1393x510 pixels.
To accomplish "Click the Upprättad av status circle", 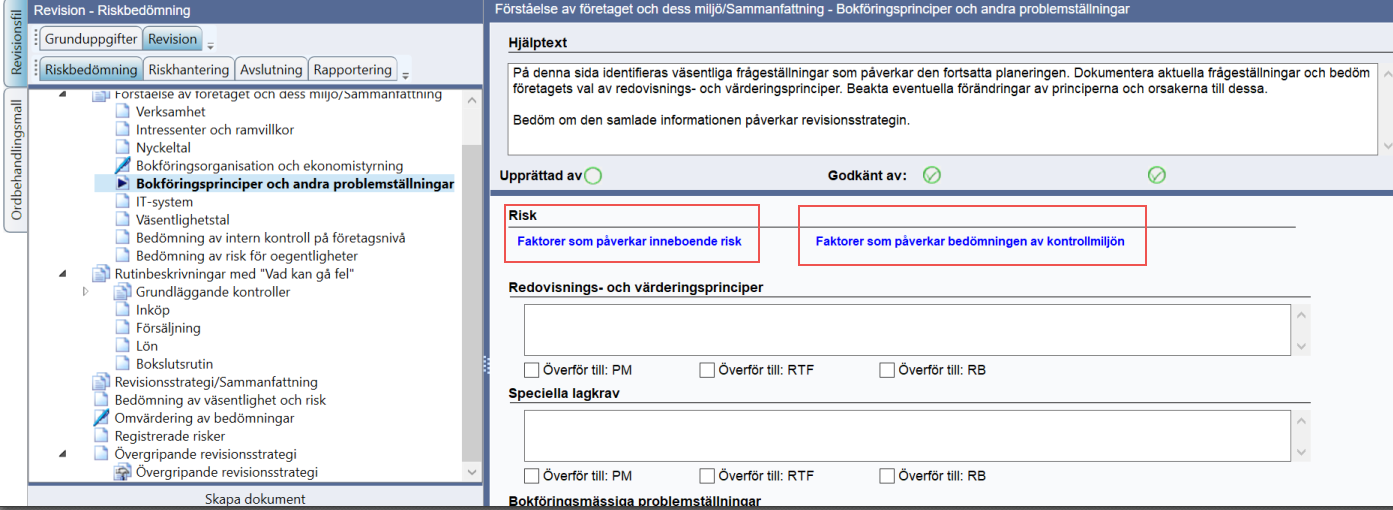I will tap(593, 176).
